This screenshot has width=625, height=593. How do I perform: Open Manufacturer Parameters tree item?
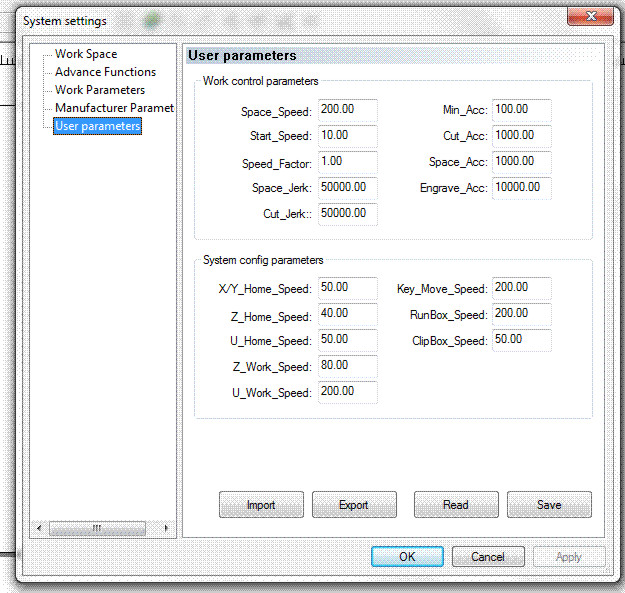click(113, 108)
